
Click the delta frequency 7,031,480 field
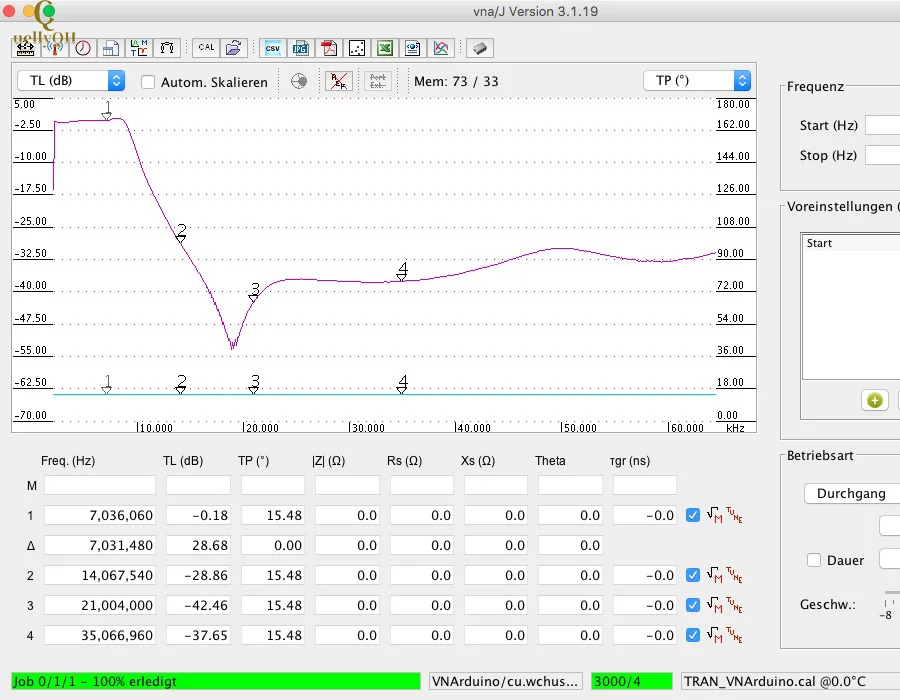coord(100,545)
